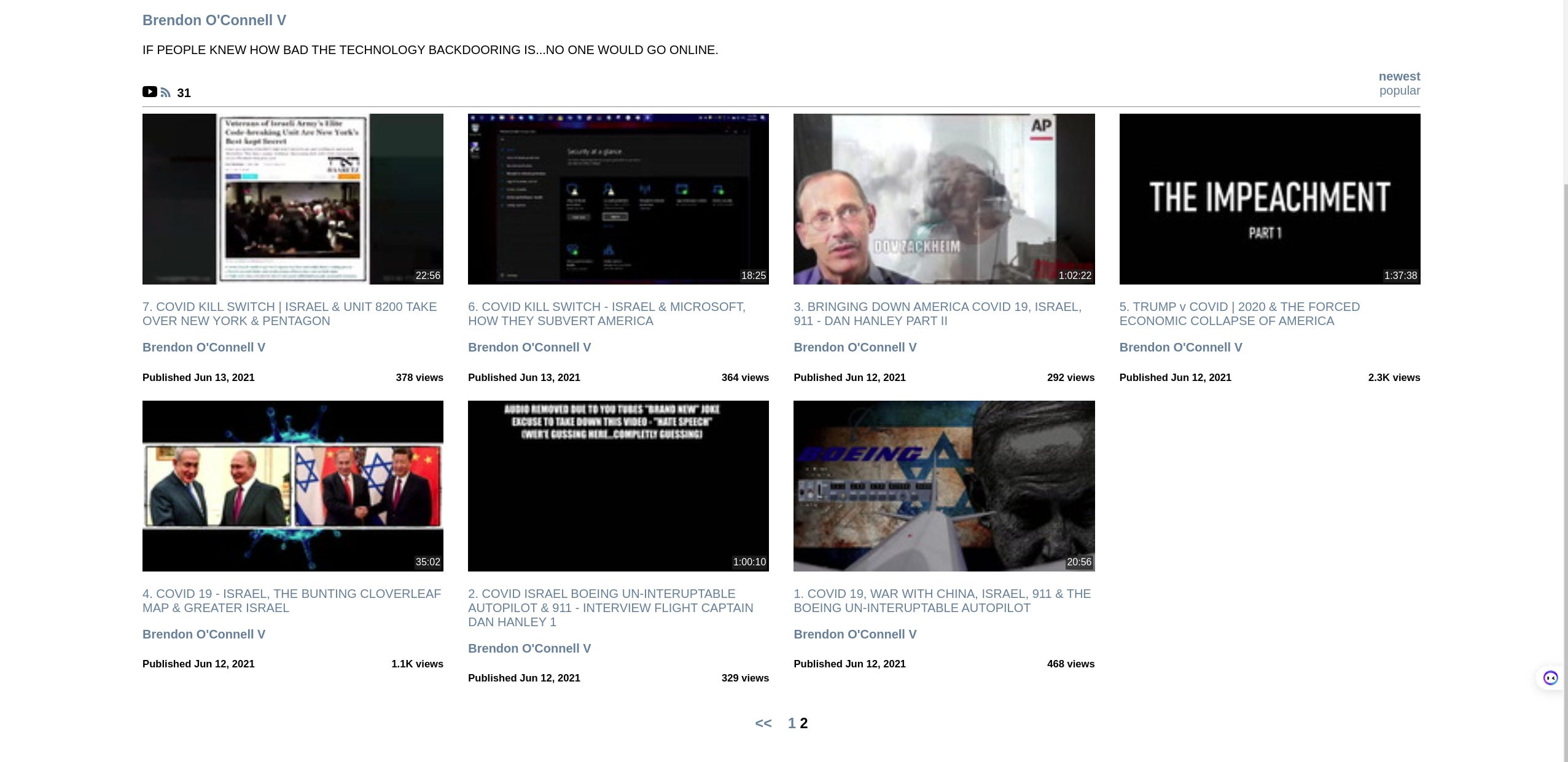Screen dimensions: 1568x762
Task: Open title '6. COVID KILL SWITCH - ISRAEL & MICROSOFT'
Action: pyautogui.click(x=607, y=313)
